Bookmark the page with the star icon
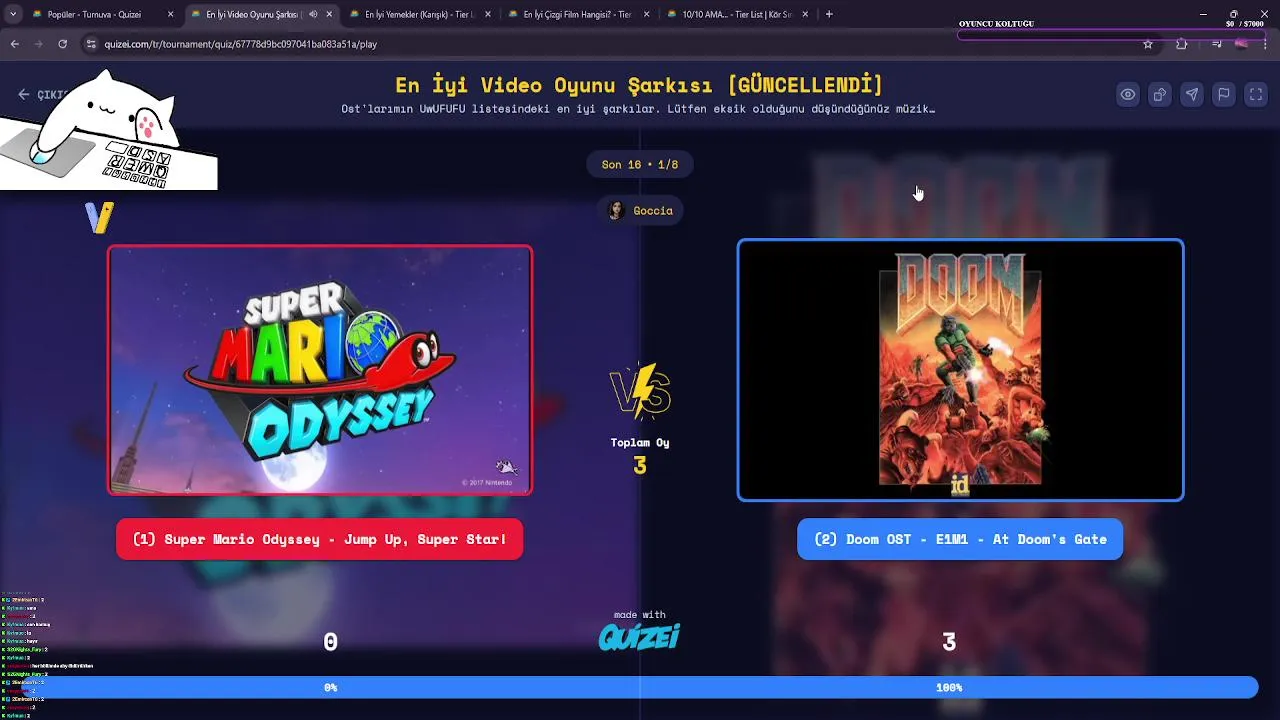Screen dimensions: 1280x720 click(x=1148, y=44)
